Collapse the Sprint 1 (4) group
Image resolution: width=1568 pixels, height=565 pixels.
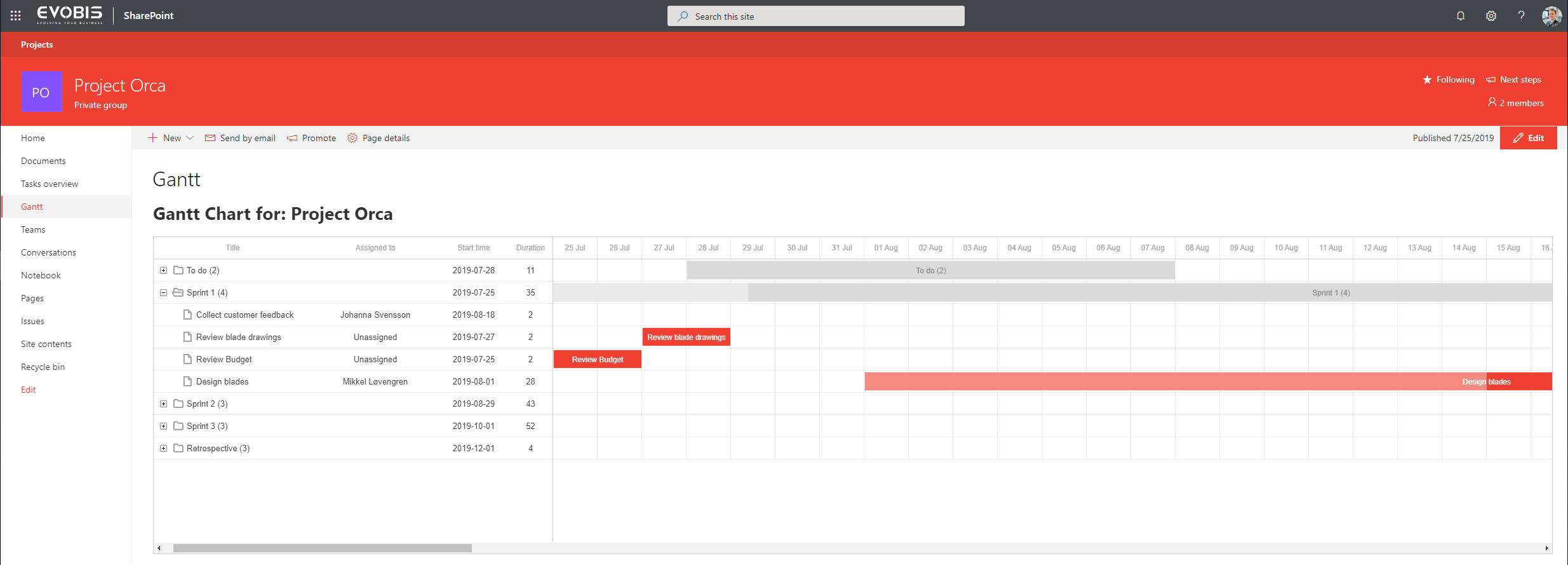pos(163,292)
